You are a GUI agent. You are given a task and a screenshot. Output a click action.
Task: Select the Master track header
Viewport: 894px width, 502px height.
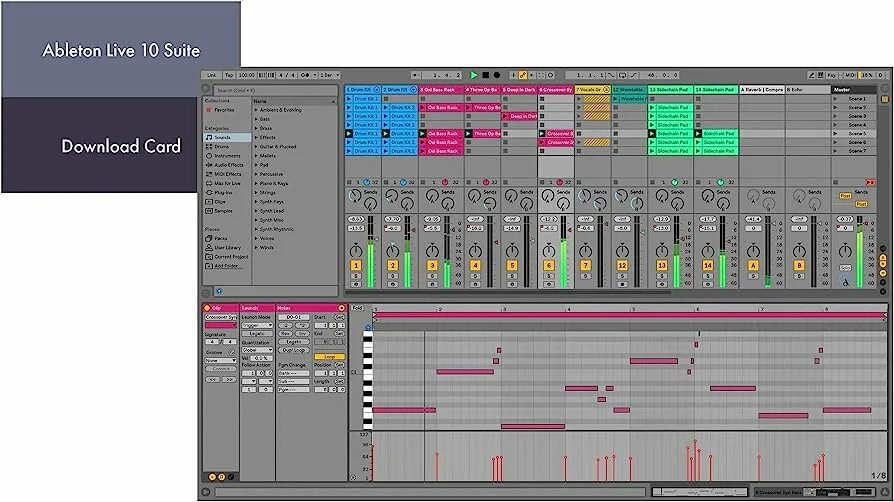click(854, 90)
